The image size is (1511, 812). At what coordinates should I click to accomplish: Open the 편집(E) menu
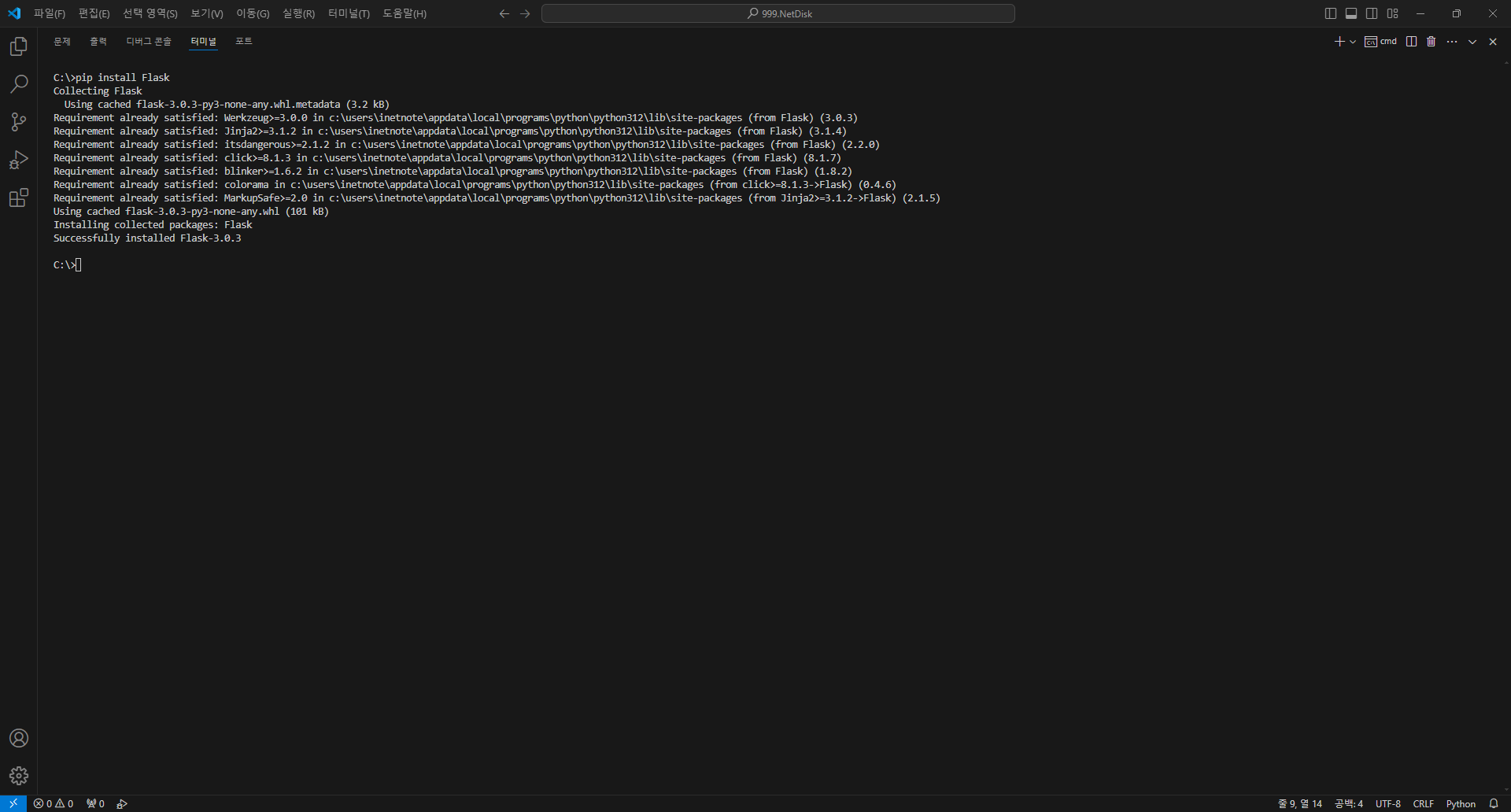click(94, 13)
